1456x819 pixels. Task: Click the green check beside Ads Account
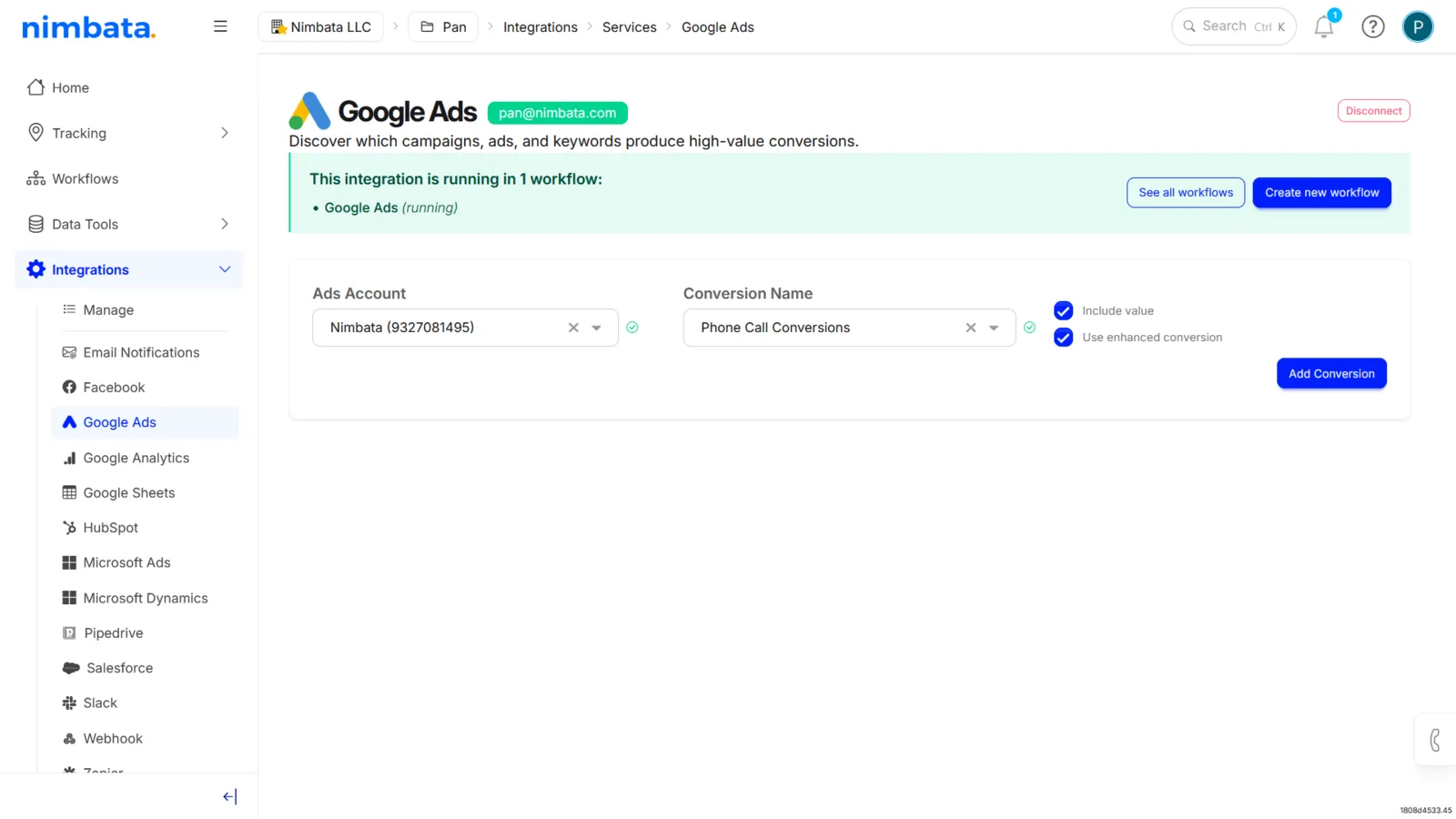coord(632,328)
